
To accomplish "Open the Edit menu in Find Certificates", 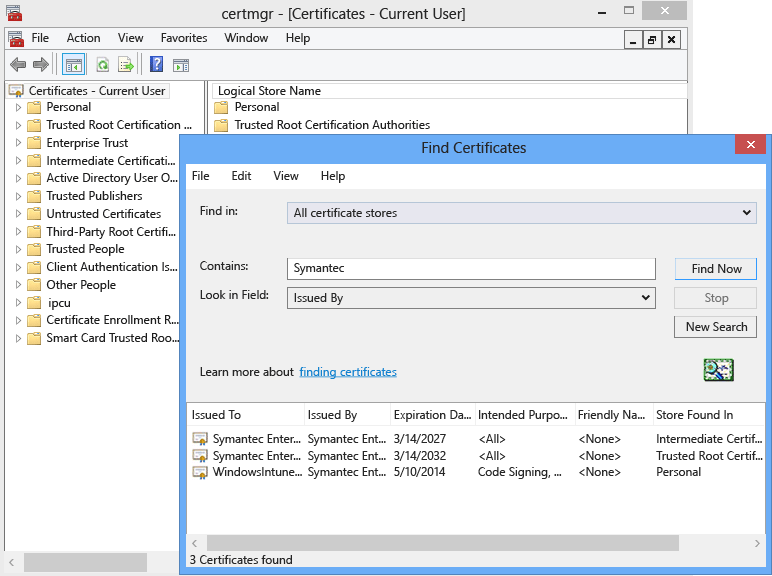I will click(x=241, y=176).
